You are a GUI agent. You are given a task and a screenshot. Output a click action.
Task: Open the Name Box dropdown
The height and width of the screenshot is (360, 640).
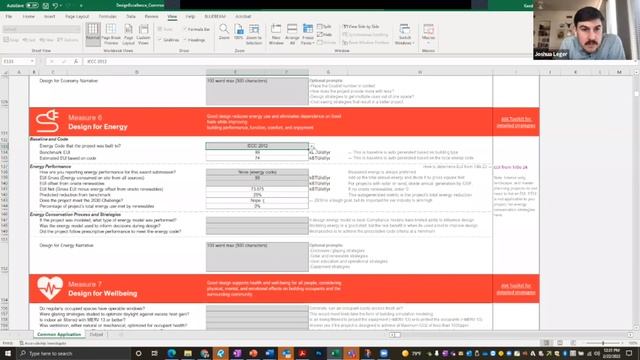coord(32,61)
